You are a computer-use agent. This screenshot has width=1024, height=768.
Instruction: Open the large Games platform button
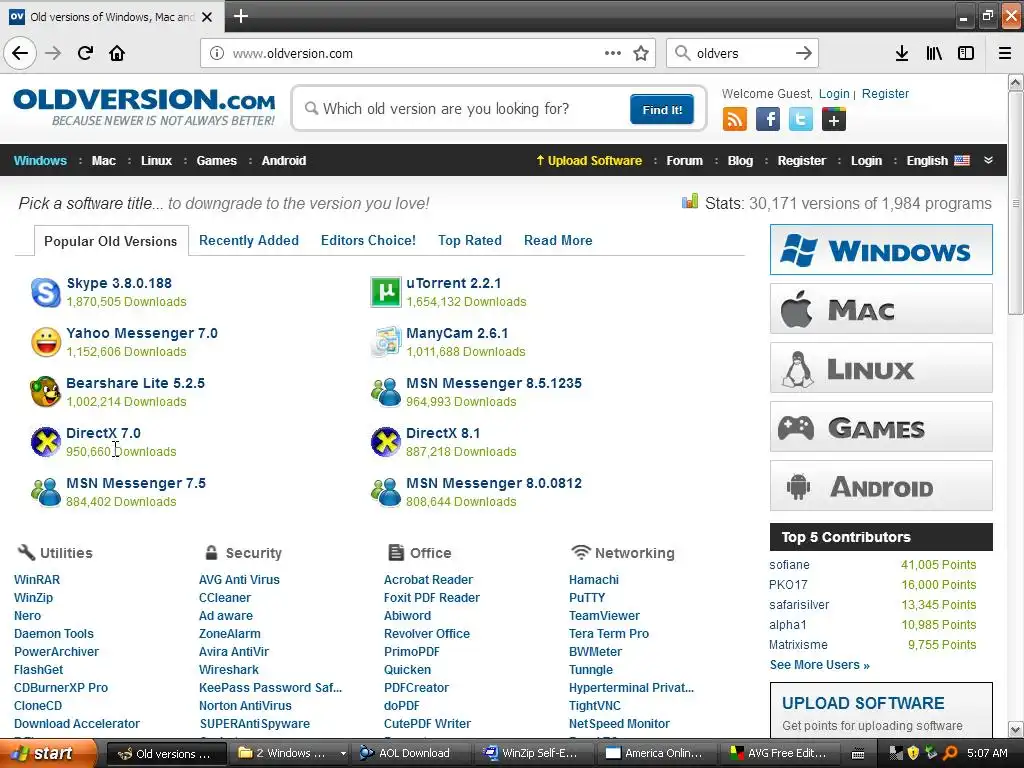click(881, 427)
